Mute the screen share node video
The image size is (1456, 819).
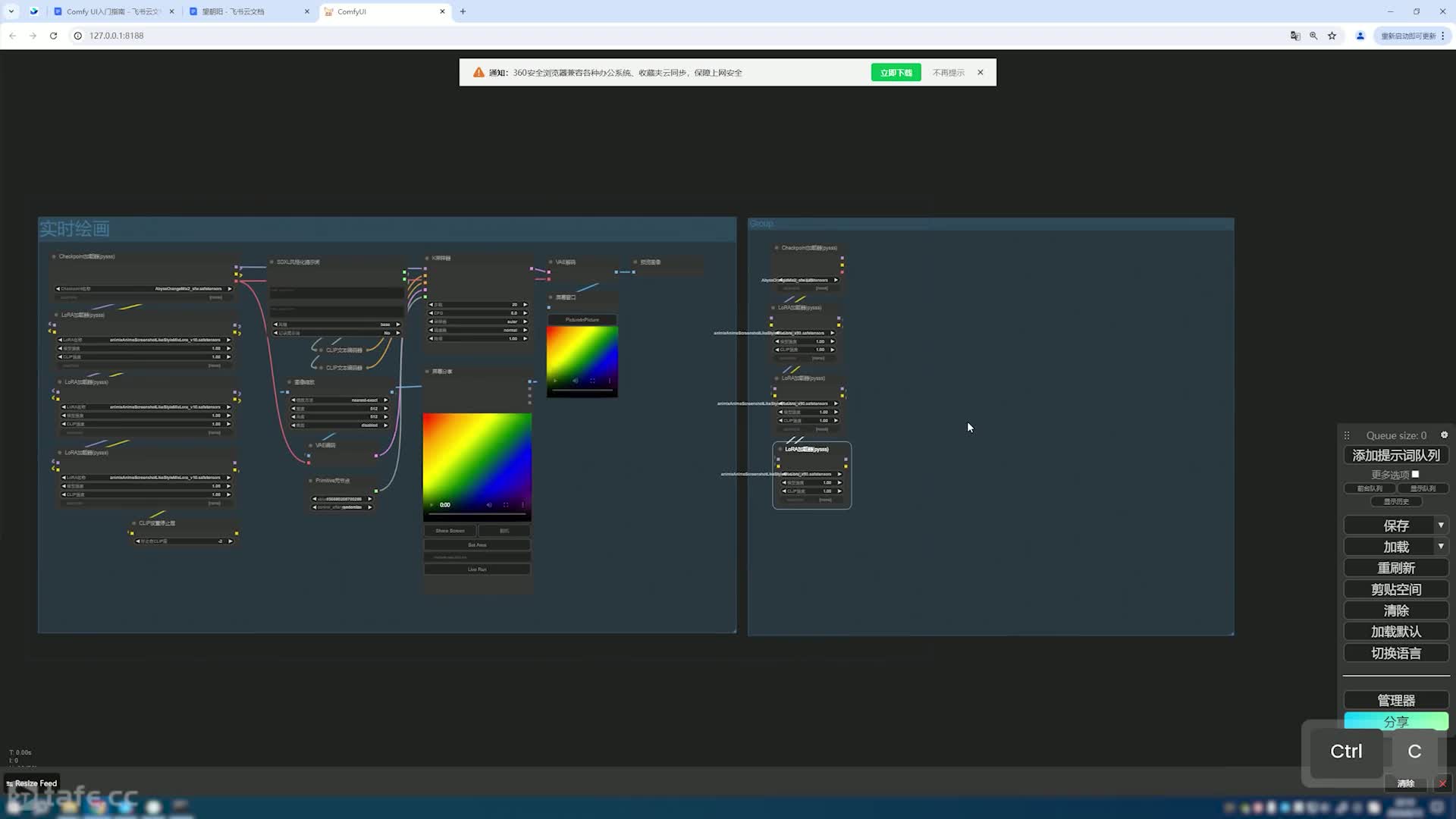[489, 504]
